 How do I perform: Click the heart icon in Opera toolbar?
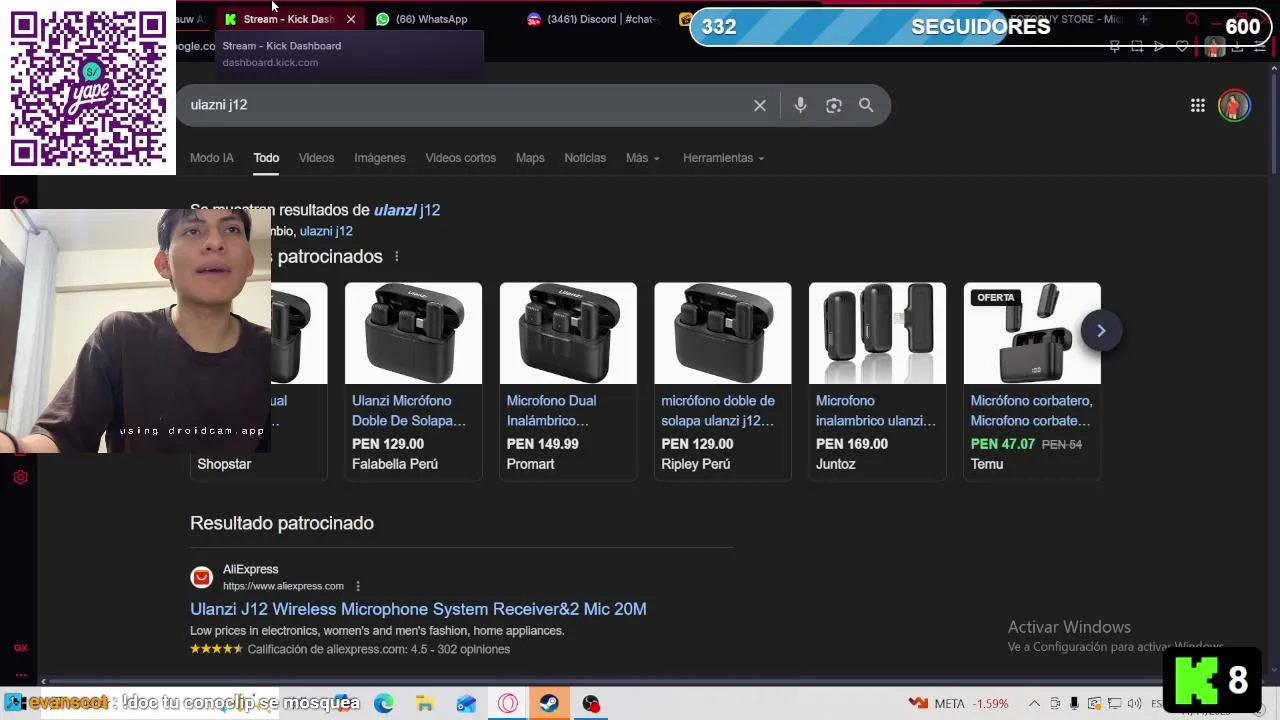1182,47
